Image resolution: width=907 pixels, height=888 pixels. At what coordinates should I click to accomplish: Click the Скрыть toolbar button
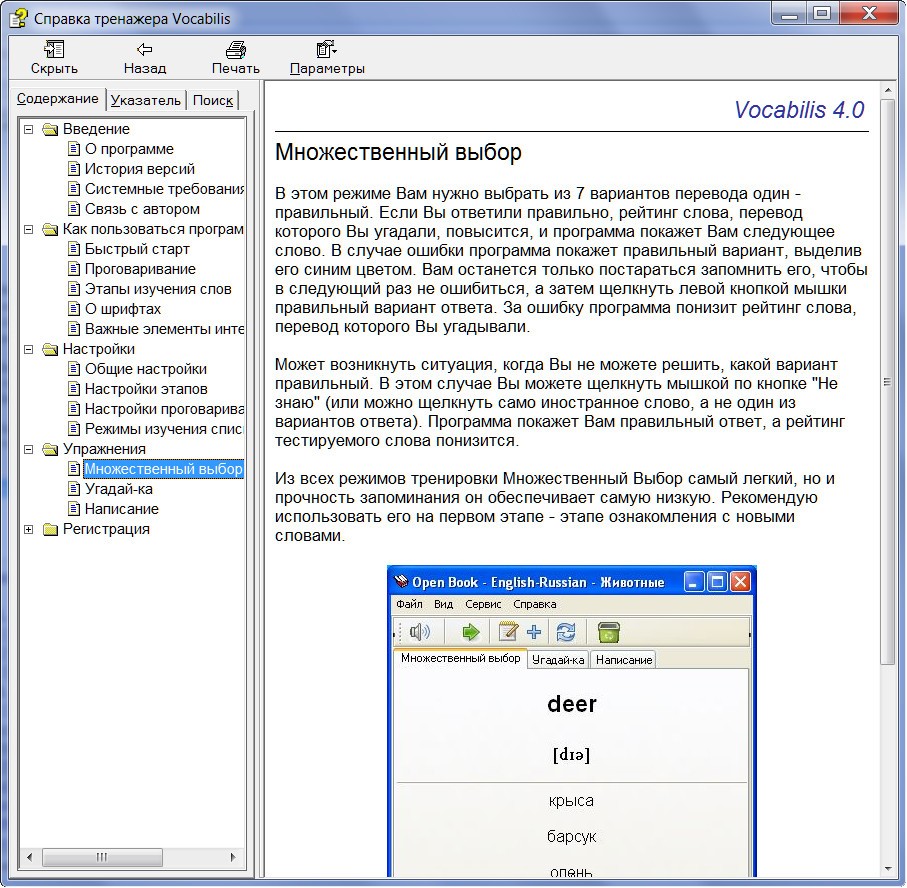[54, 58]
